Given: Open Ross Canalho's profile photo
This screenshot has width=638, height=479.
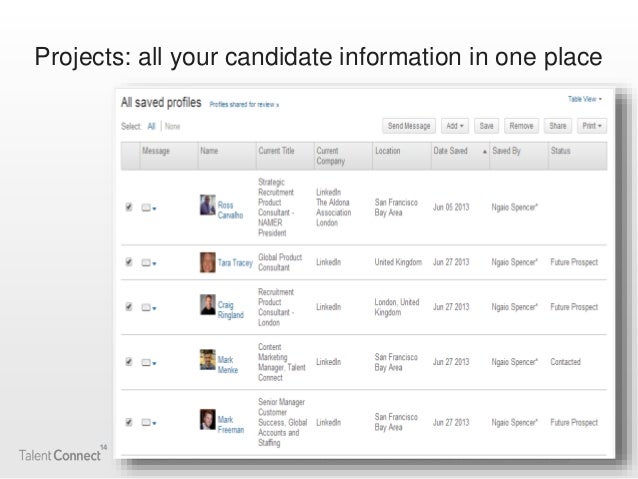Looking at the screenshot, I should [x=207, y=205].
